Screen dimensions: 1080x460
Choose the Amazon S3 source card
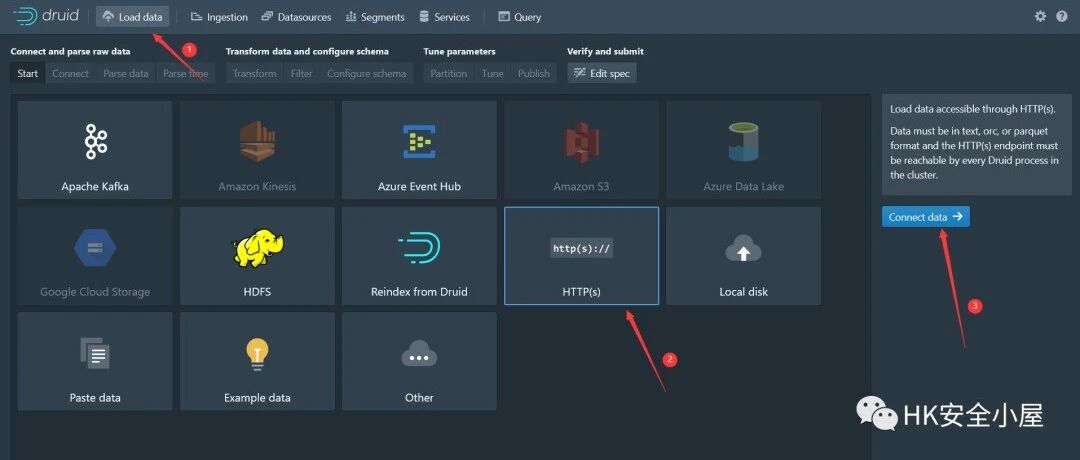coord(581,150)
